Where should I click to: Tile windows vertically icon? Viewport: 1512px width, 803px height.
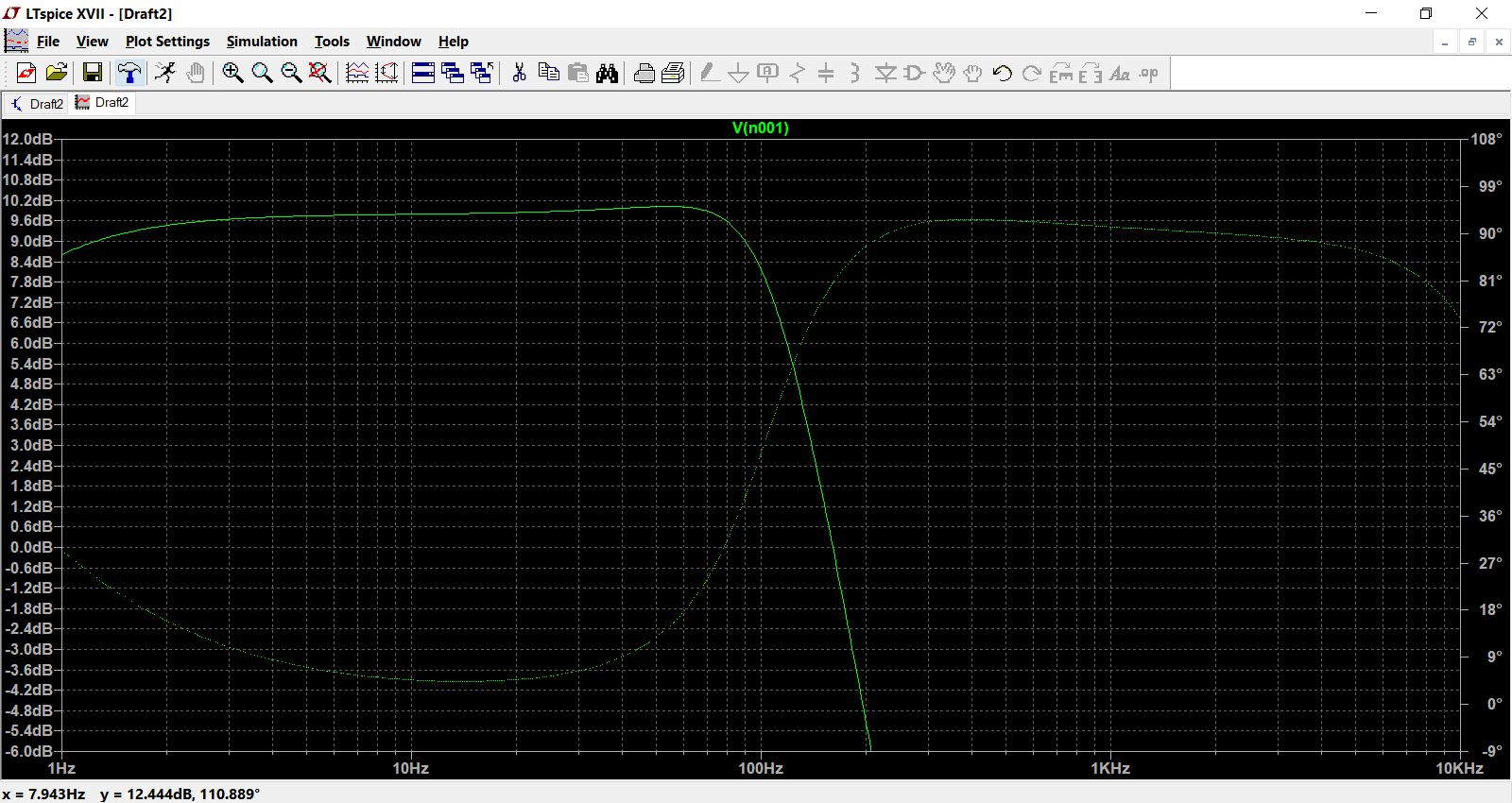click(453, 73)
